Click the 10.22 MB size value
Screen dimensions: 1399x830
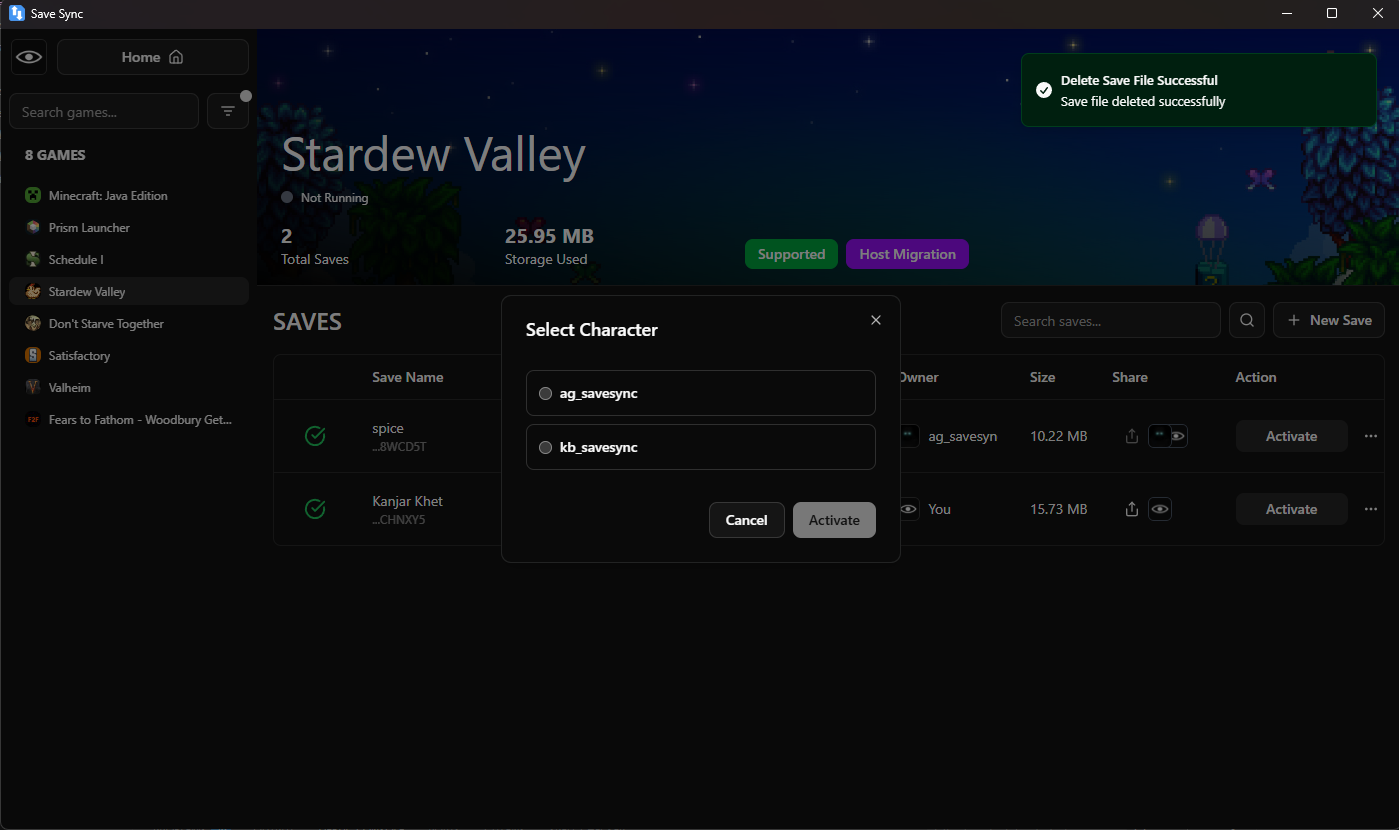click(x=1059, y=436)
